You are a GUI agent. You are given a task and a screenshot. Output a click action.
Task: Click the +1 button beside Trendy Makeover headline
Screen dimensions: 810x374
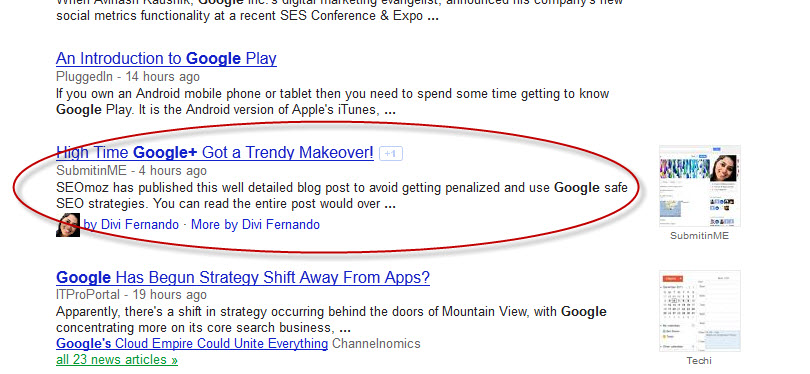pyautogui.click(x=391, y=153)
